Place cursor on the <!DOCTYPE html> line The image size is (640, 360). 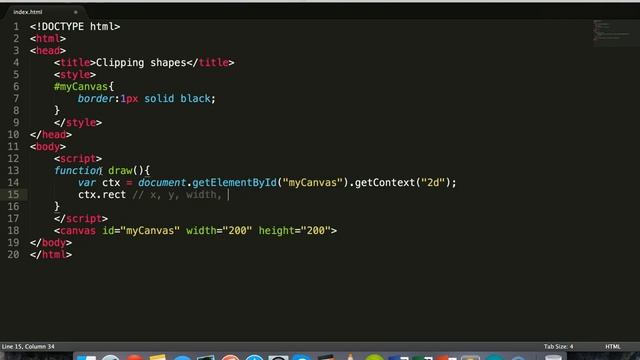(x=75, y=27)
